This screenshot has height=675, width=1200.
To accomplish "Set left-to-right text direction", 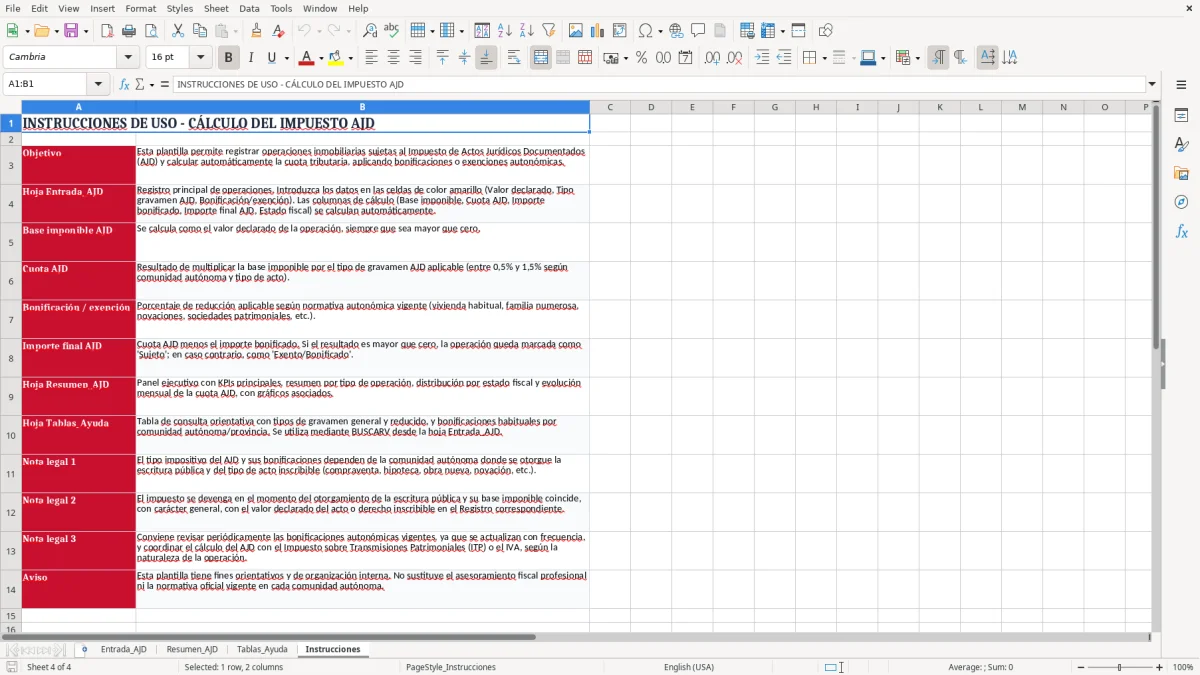I will coord(938,58).
